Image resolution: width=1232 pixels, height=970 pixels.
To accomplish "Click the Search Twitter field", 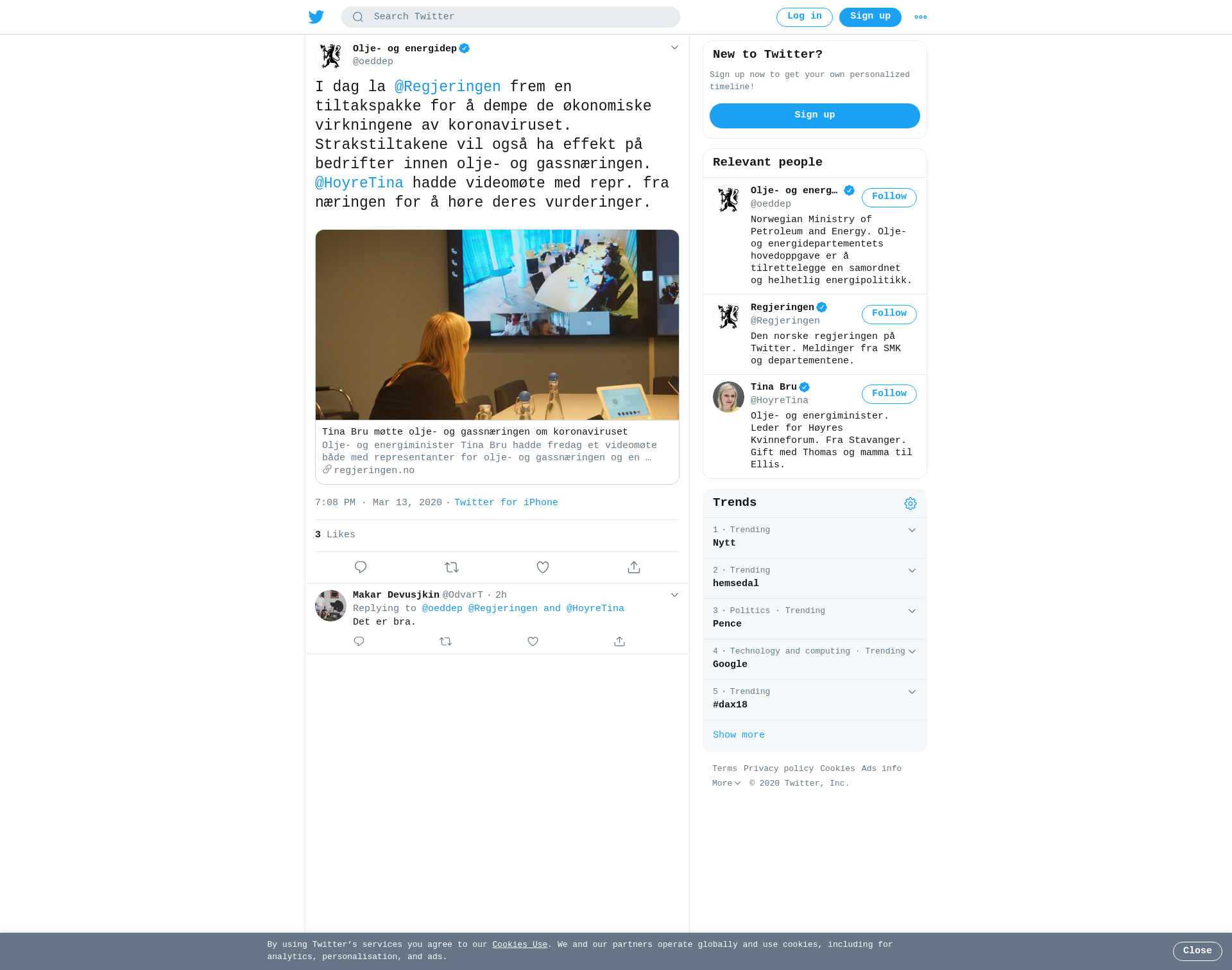I will coord(511,17).
